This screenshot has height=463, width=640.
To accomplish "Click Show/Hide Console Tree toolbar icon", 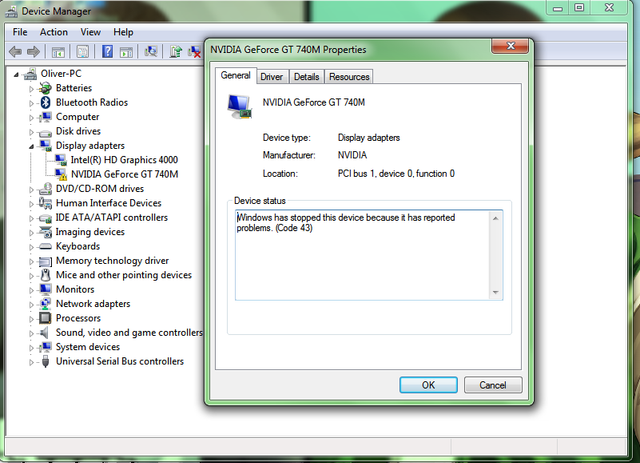I will click(x=58, y=52).
